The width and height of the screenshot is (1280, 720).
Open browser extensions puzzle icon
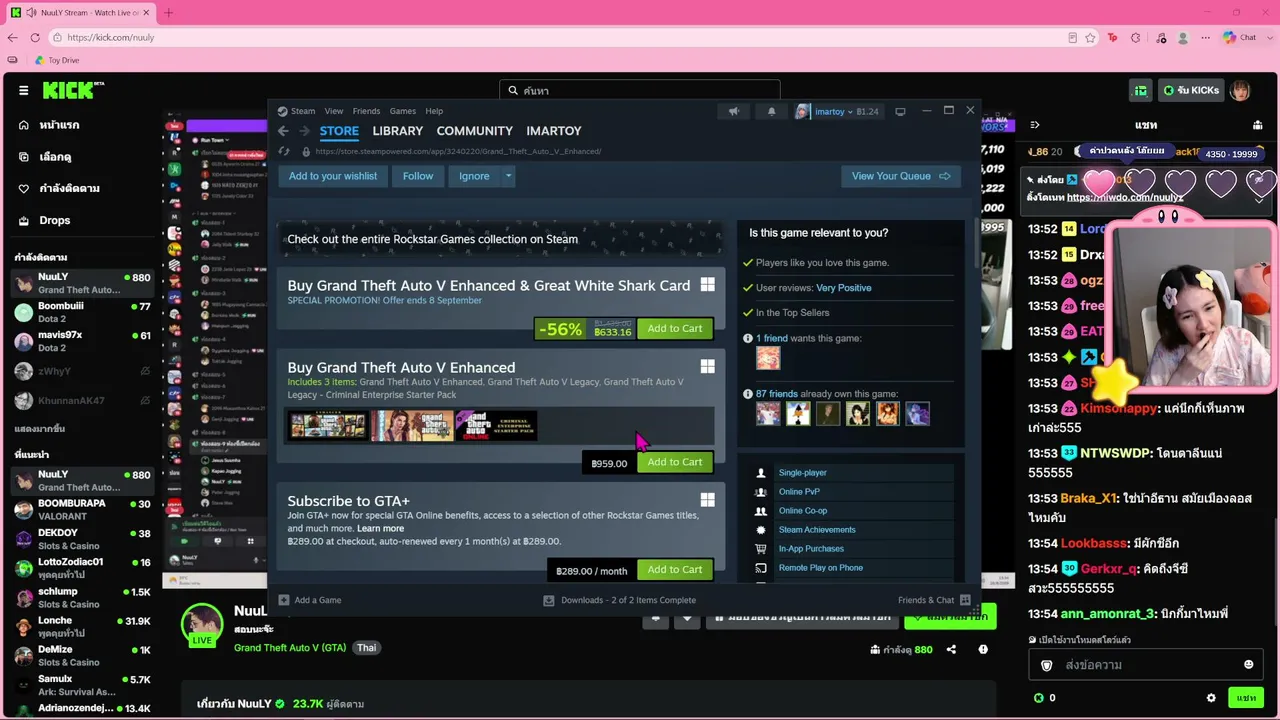point(1135,38)
